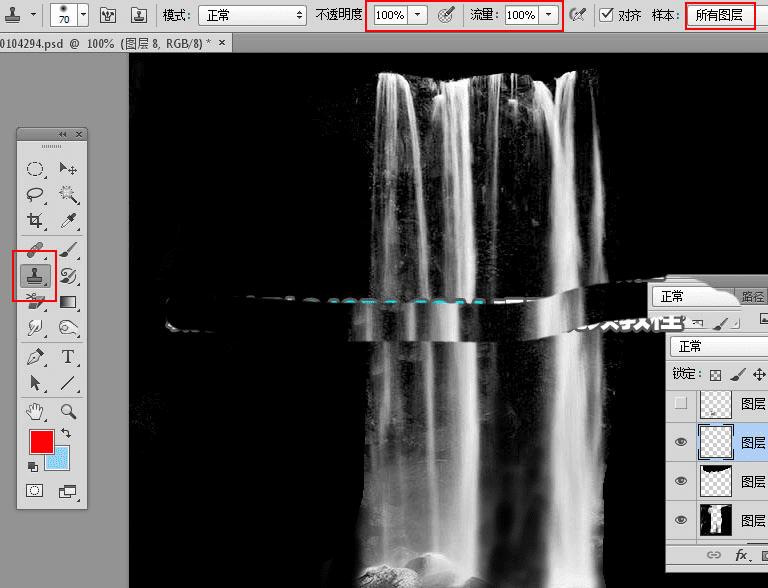Viewport: 768px width, 588px height.
Task: Swap foreground and background colors
Action: (x=66, y=433)
